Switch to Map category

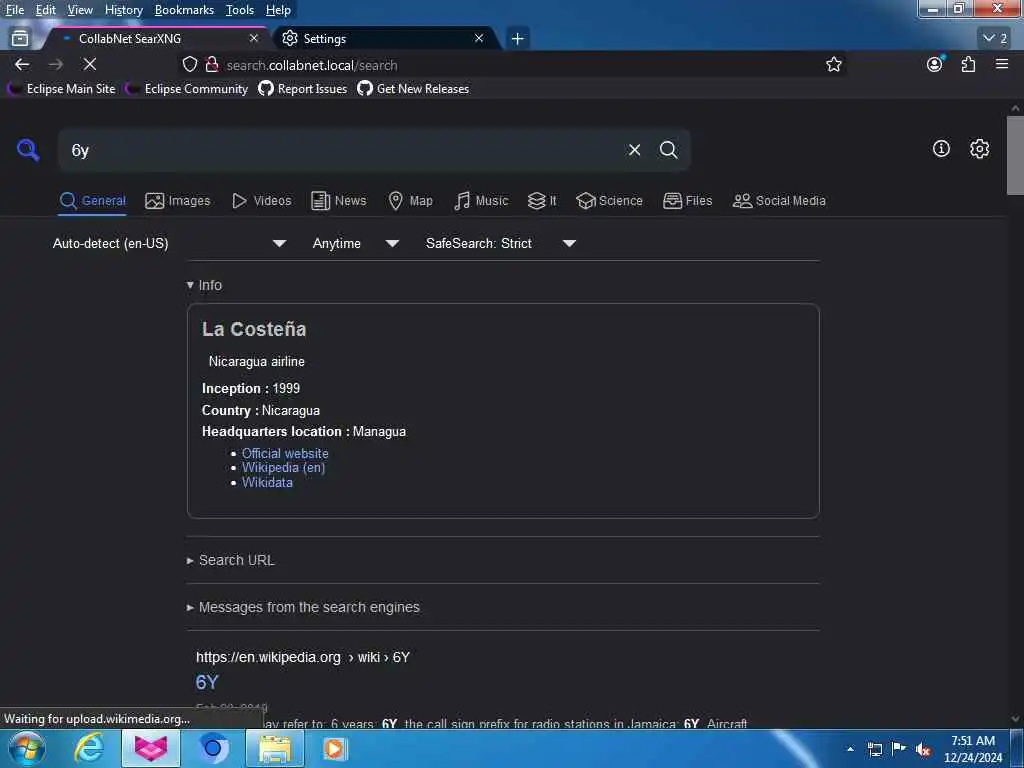[410, 200]
